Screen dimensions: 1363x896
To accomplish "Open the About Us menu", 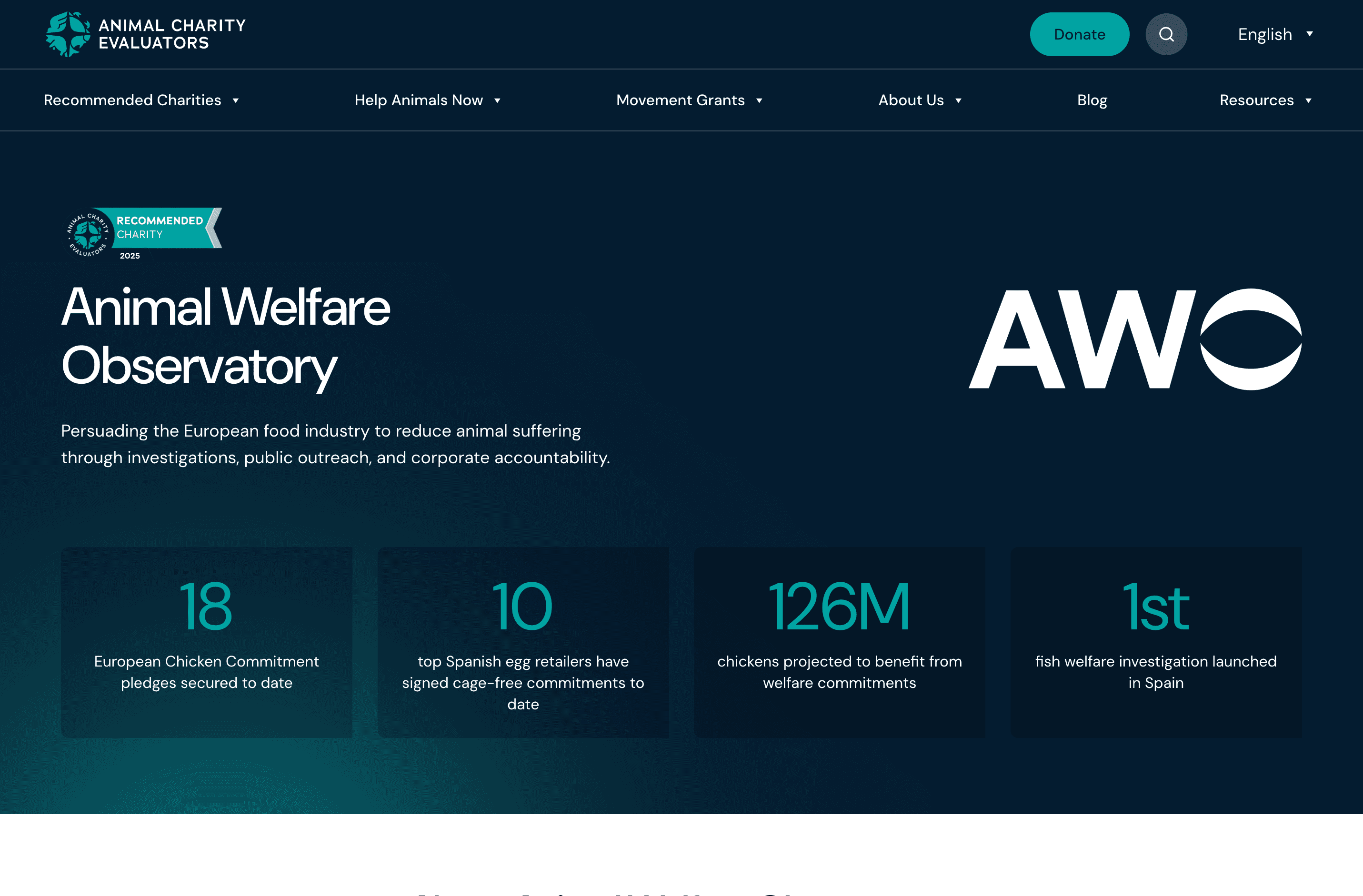I will [x=911, y=100].
